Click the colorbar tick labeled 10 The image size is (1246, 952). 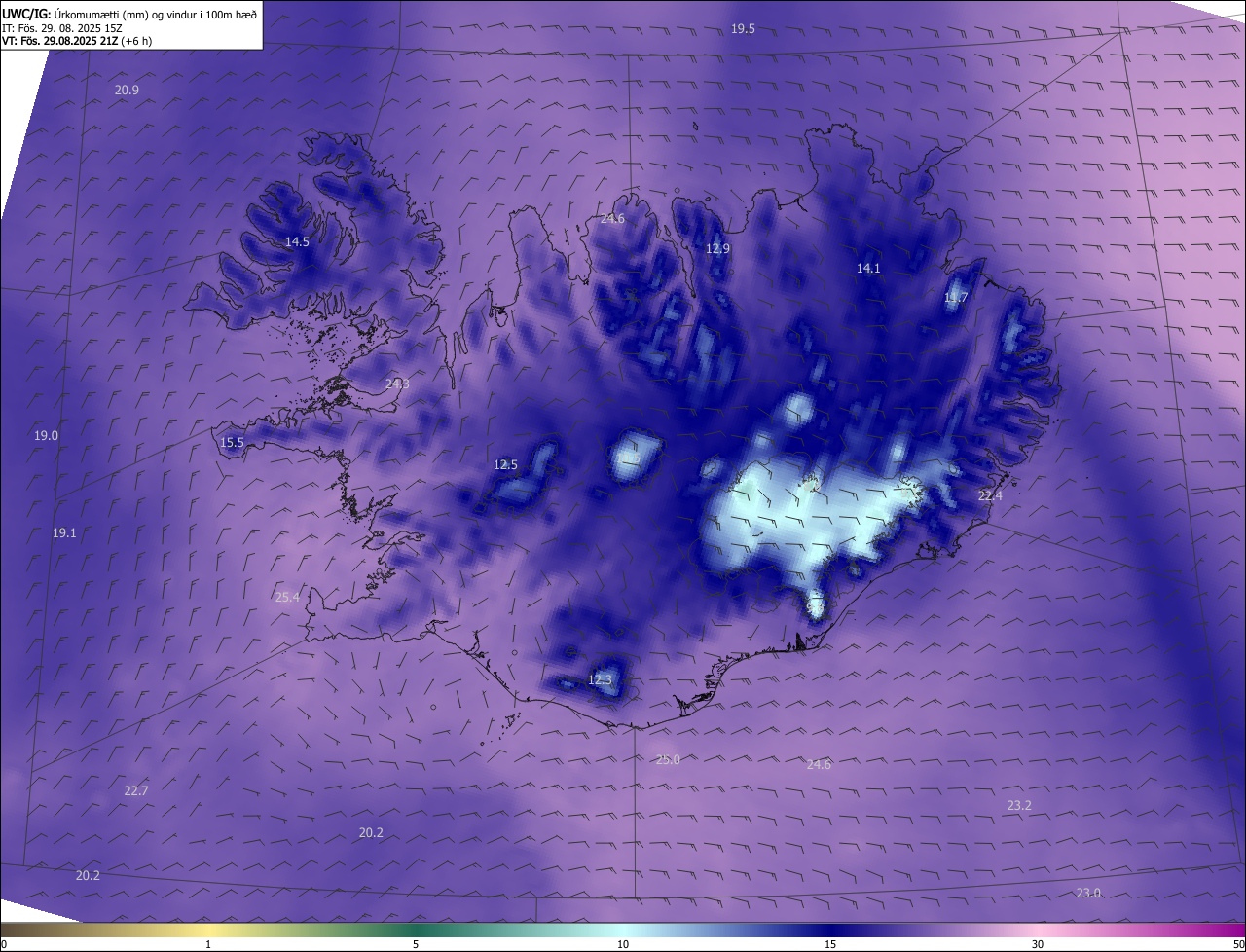pyautogui.click(x=623, y=944)
